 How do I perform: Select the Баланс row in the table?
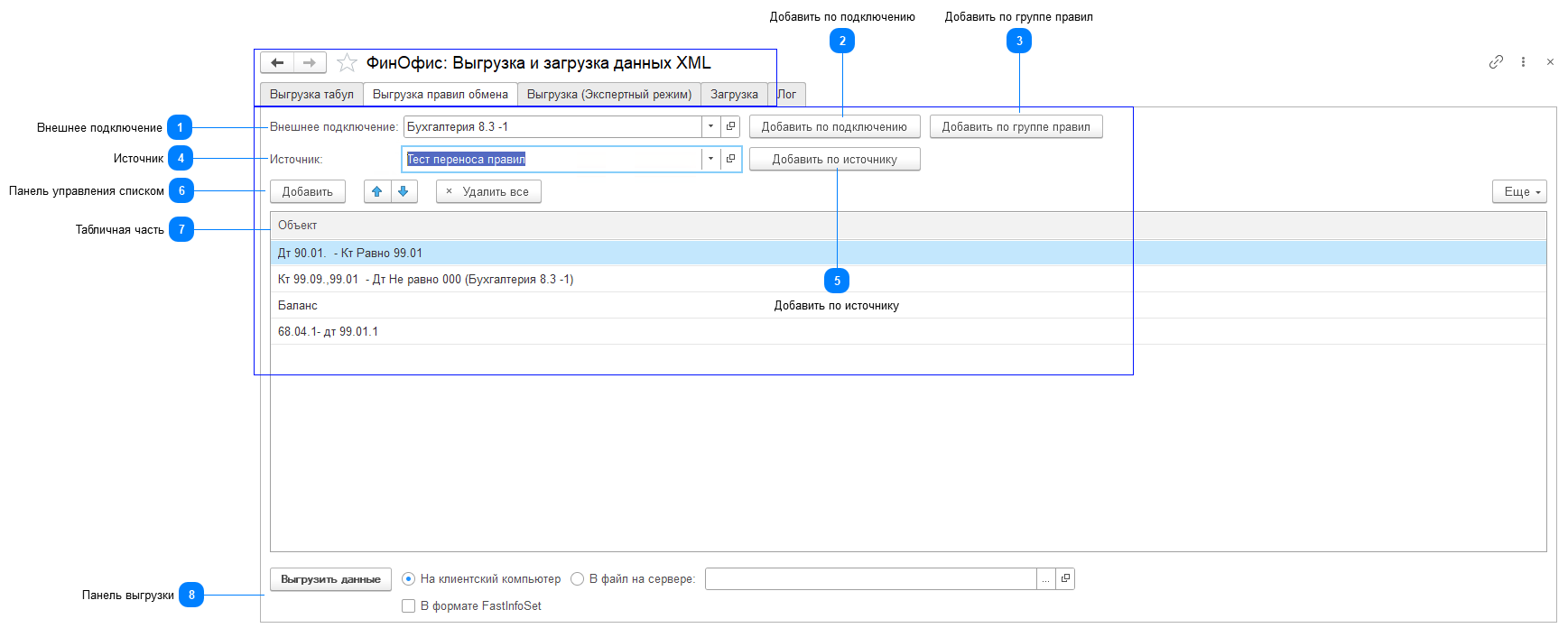pos(908,305)
